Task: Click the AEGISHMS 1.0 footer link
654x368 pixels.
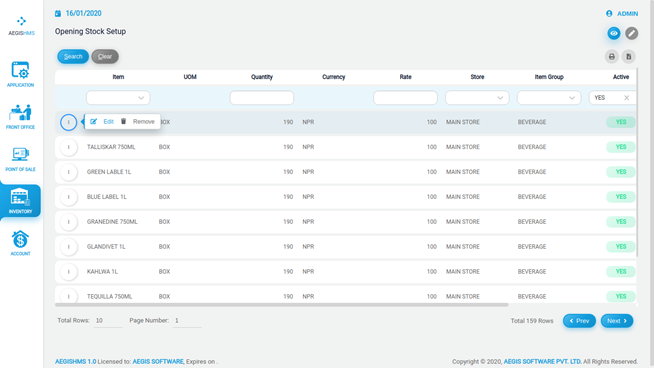Action: pyautogui.click(x=75, y=361)
